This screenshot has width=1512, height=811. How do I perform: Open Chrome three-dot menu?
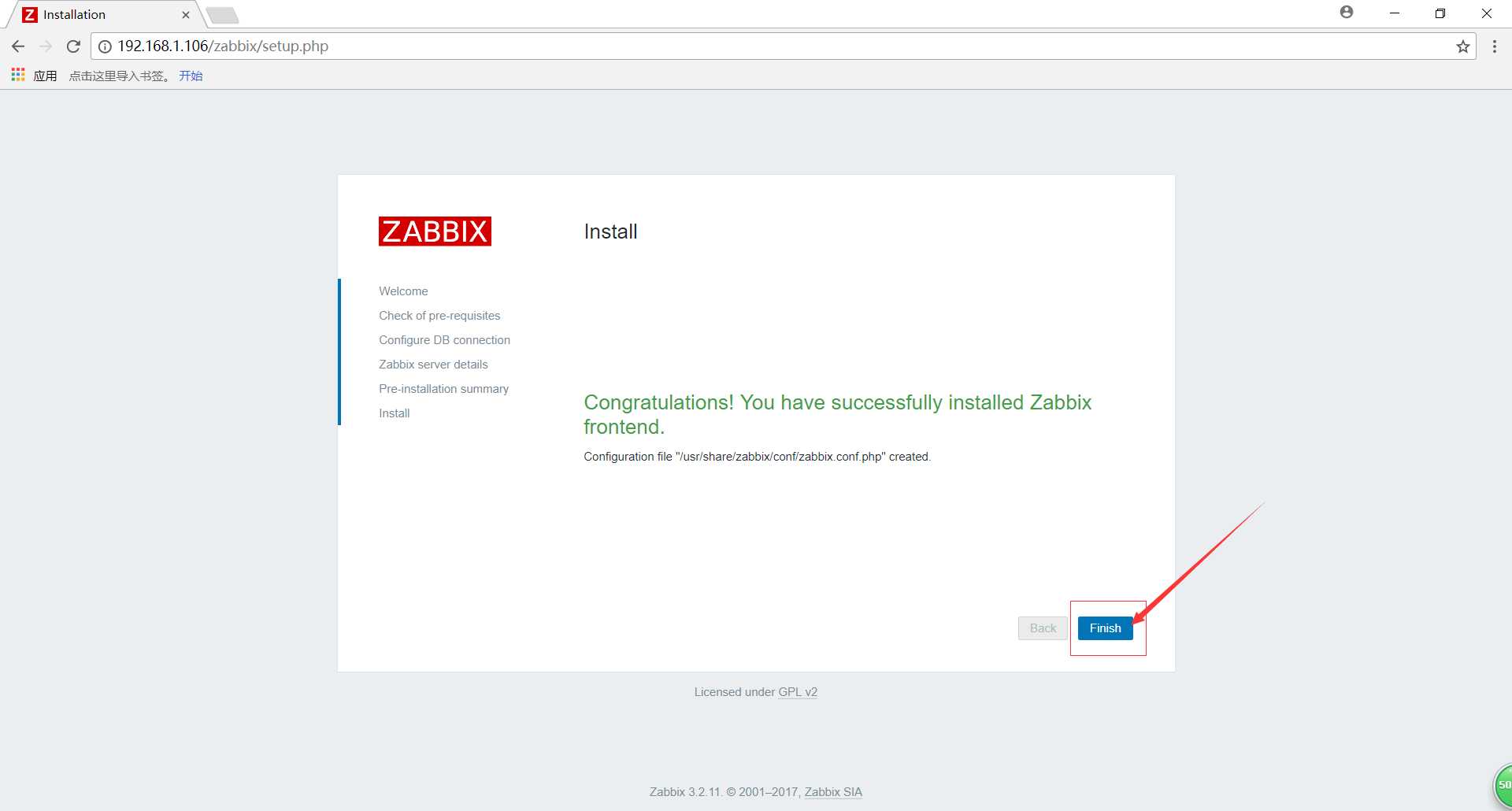tap(1494, 46)
